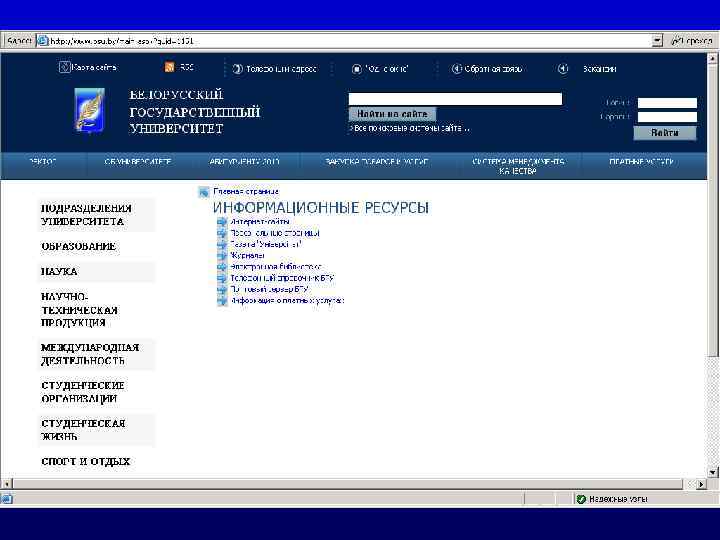Click the breadcrumb icon before Главная страница

pyautogui.click(x=203, y=192)
